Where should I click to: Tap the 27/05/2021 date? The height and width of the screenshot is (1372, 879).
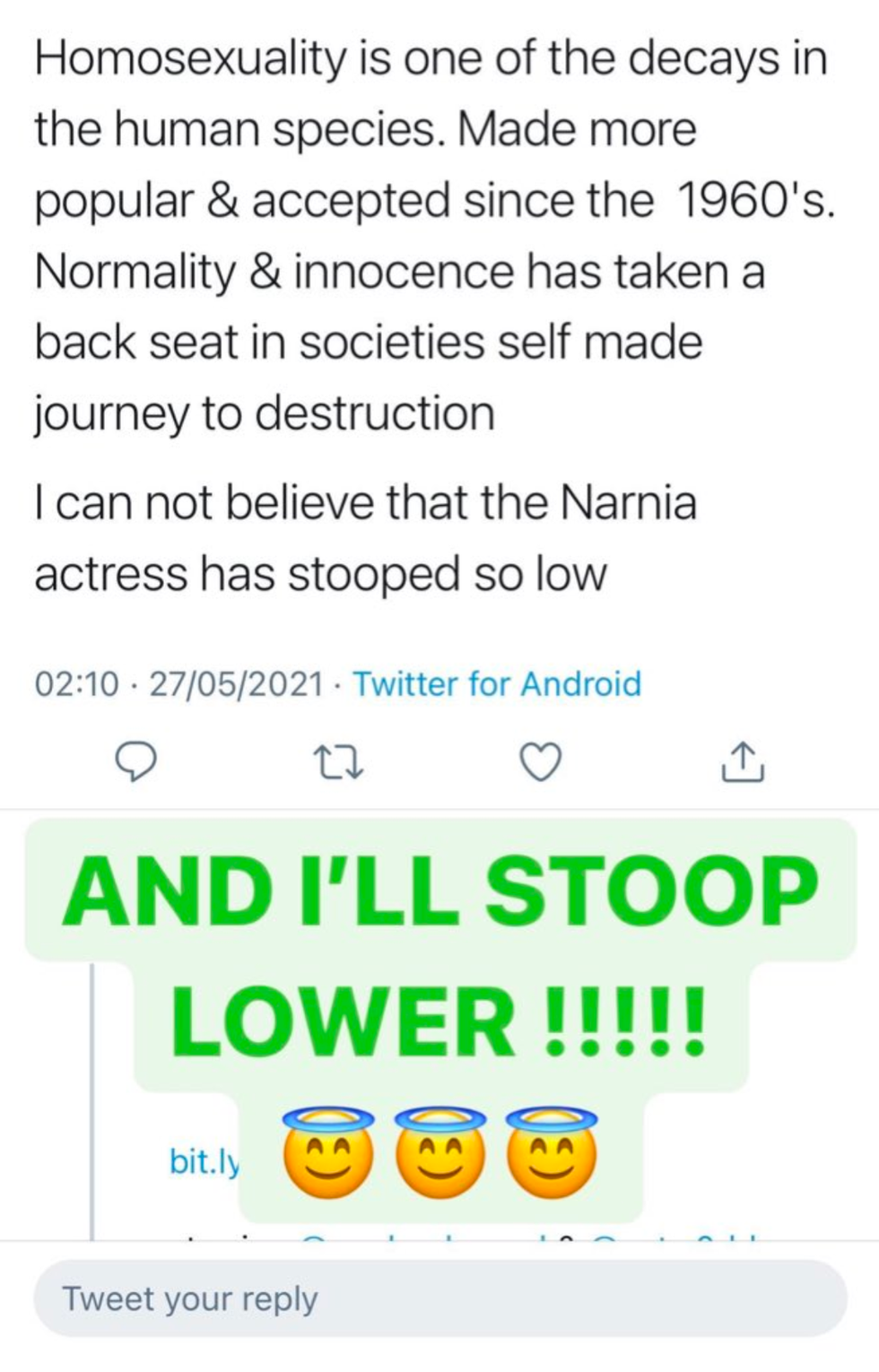click(235, 684)
